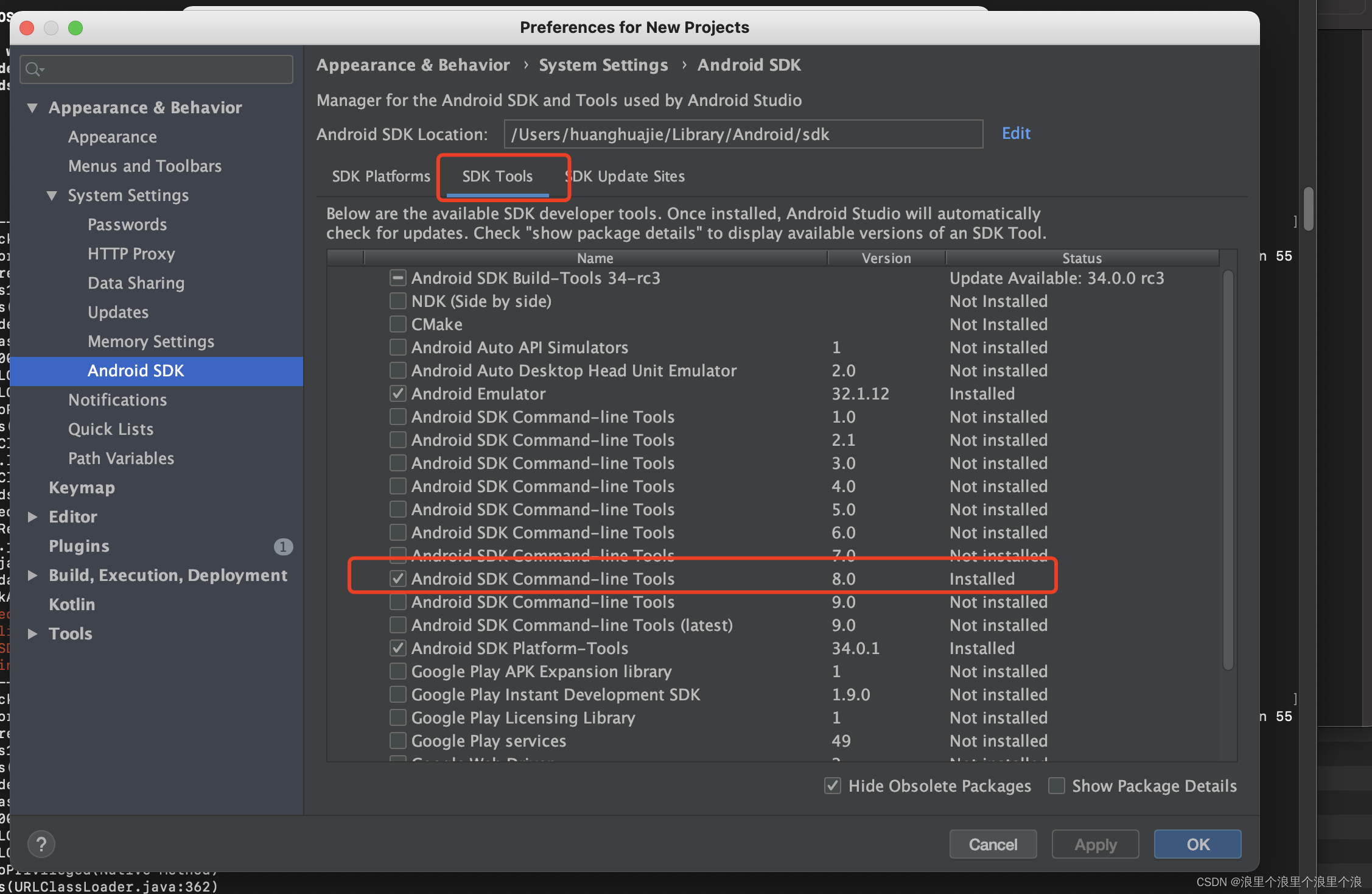The image size is (1372, 894).
Task: Collapse the System Settings tree node
Action: 52,195
